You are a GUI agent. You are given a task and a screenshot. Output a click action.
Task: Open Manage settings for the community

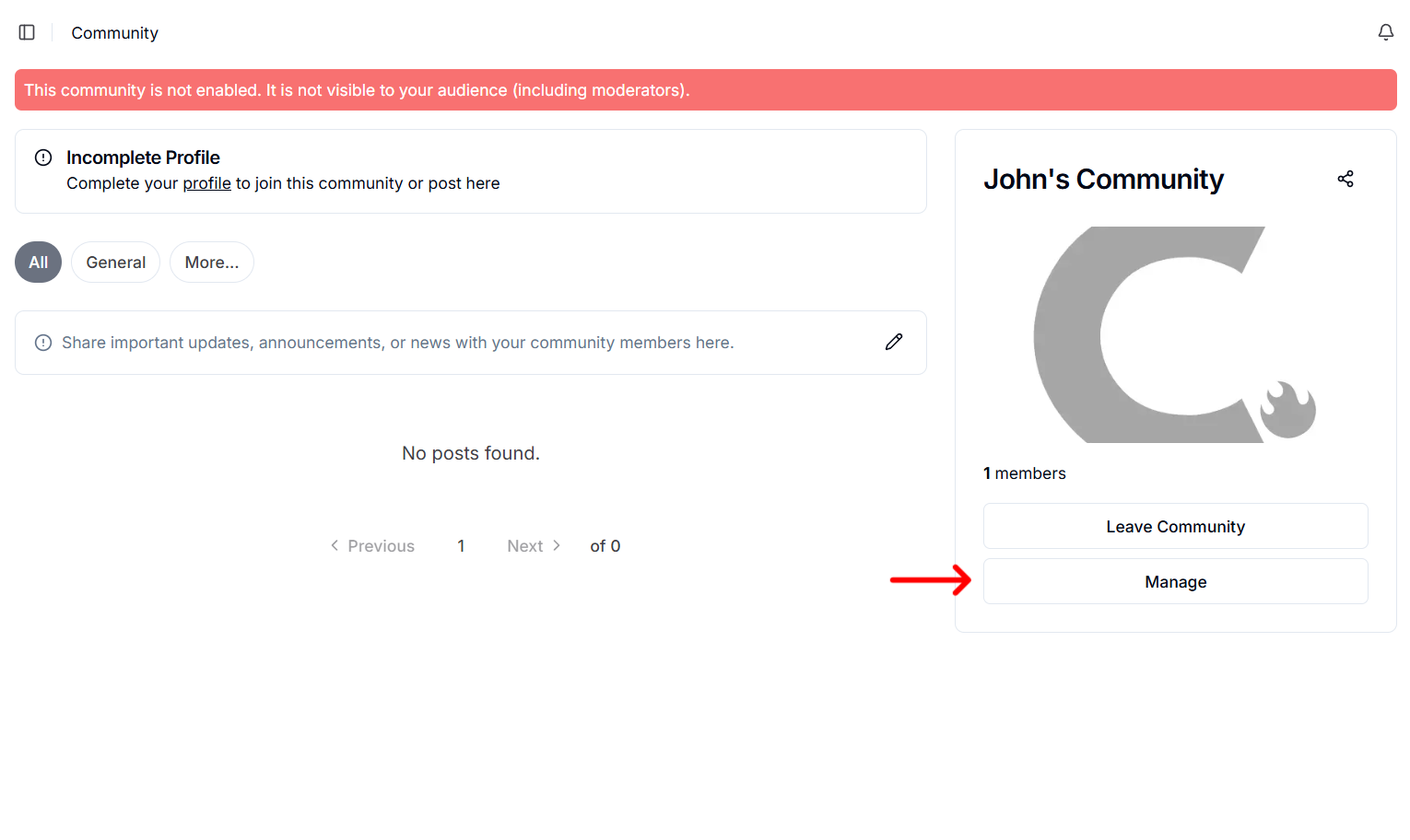pos(1175,581)
